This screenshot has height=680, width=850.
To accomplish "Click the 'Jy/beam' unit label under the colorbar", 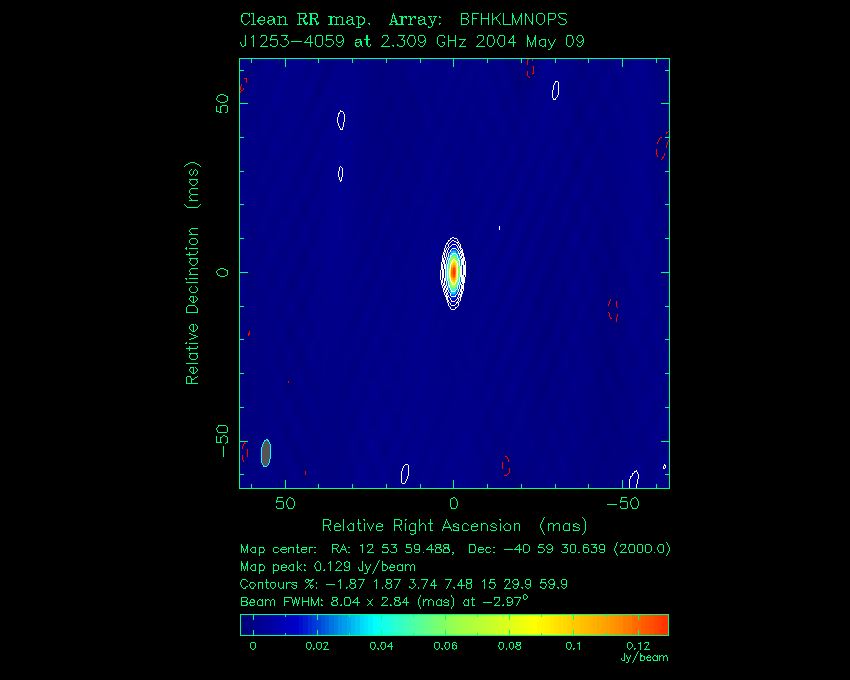I will (x=644, y=658).
